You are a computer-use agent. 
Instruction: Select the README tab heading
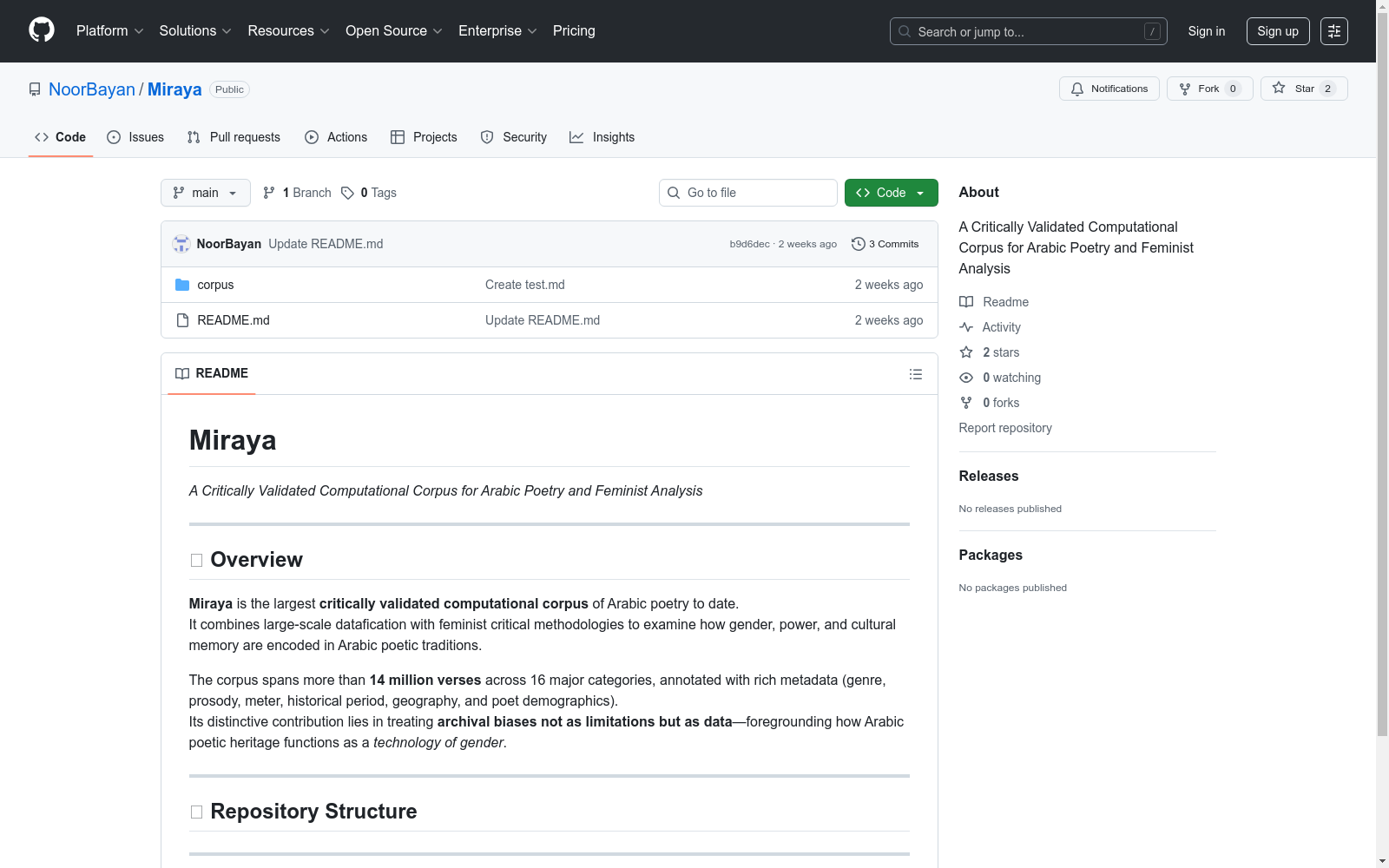pos(212,373)
